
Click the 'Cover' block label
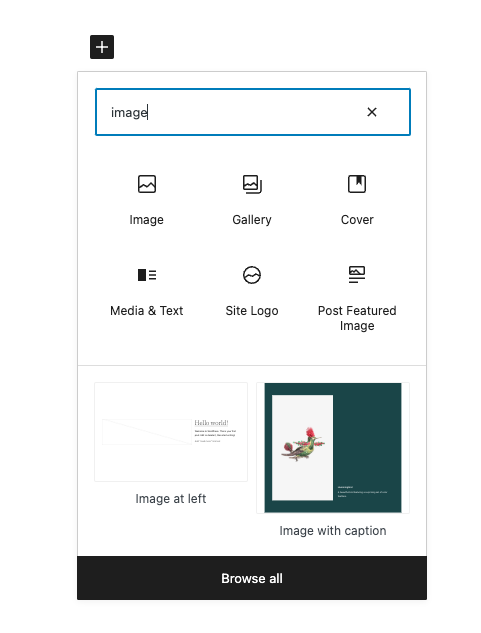point(357,220)
